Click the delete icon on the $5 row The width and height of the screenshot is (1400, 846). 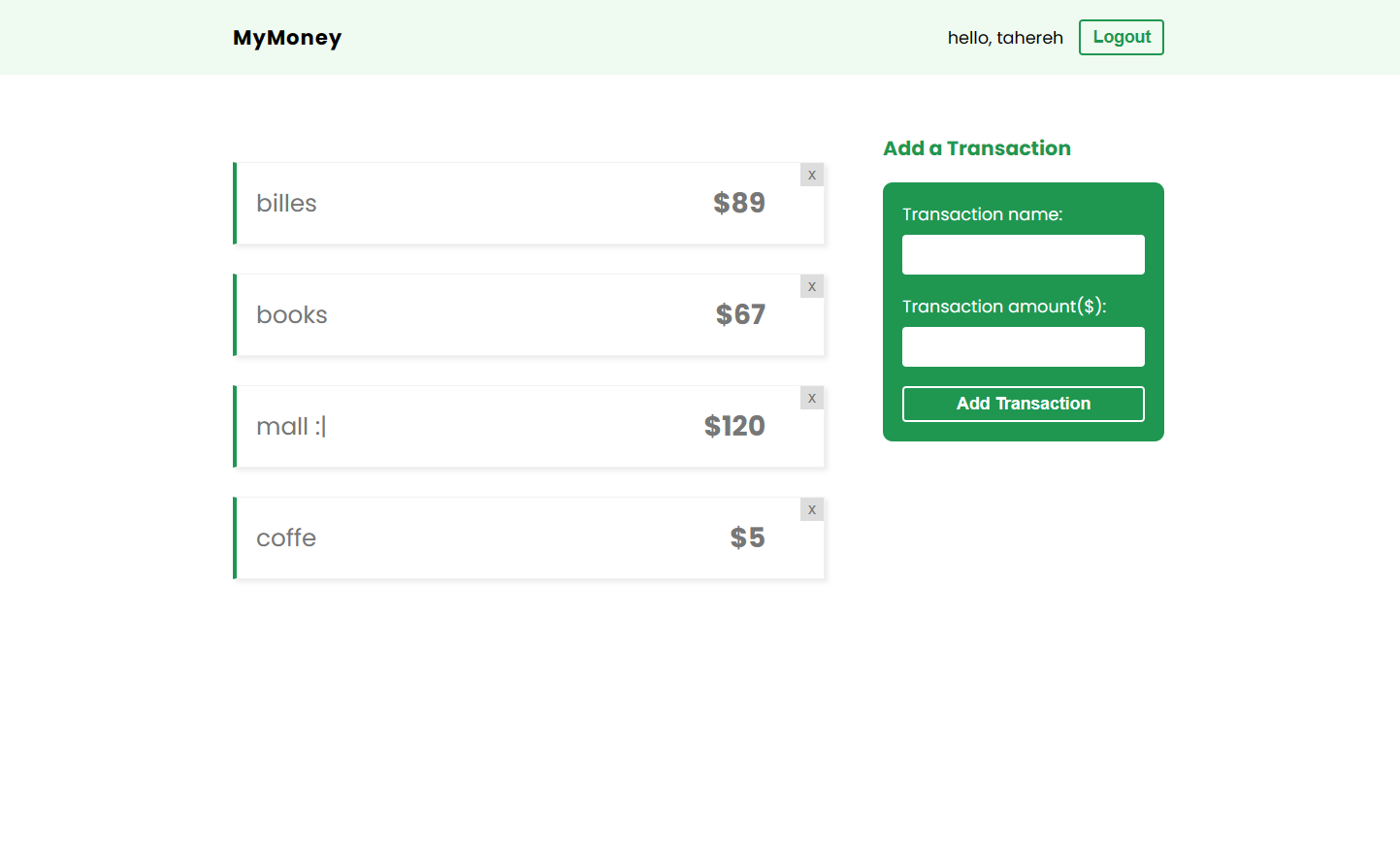click(x=812, y=509)
